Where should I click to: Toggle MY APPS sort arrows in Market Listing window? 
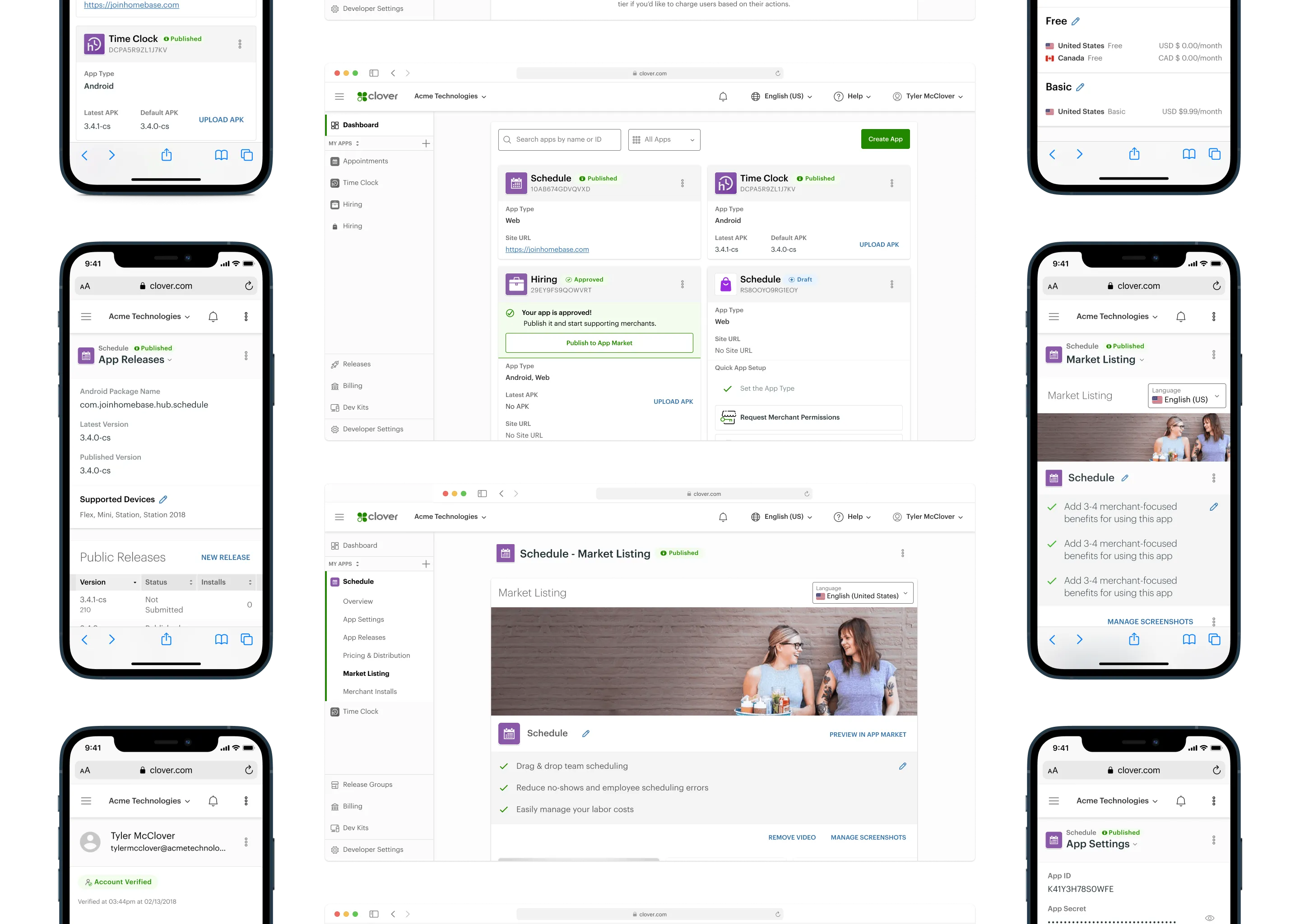click(x=357, y=564)
